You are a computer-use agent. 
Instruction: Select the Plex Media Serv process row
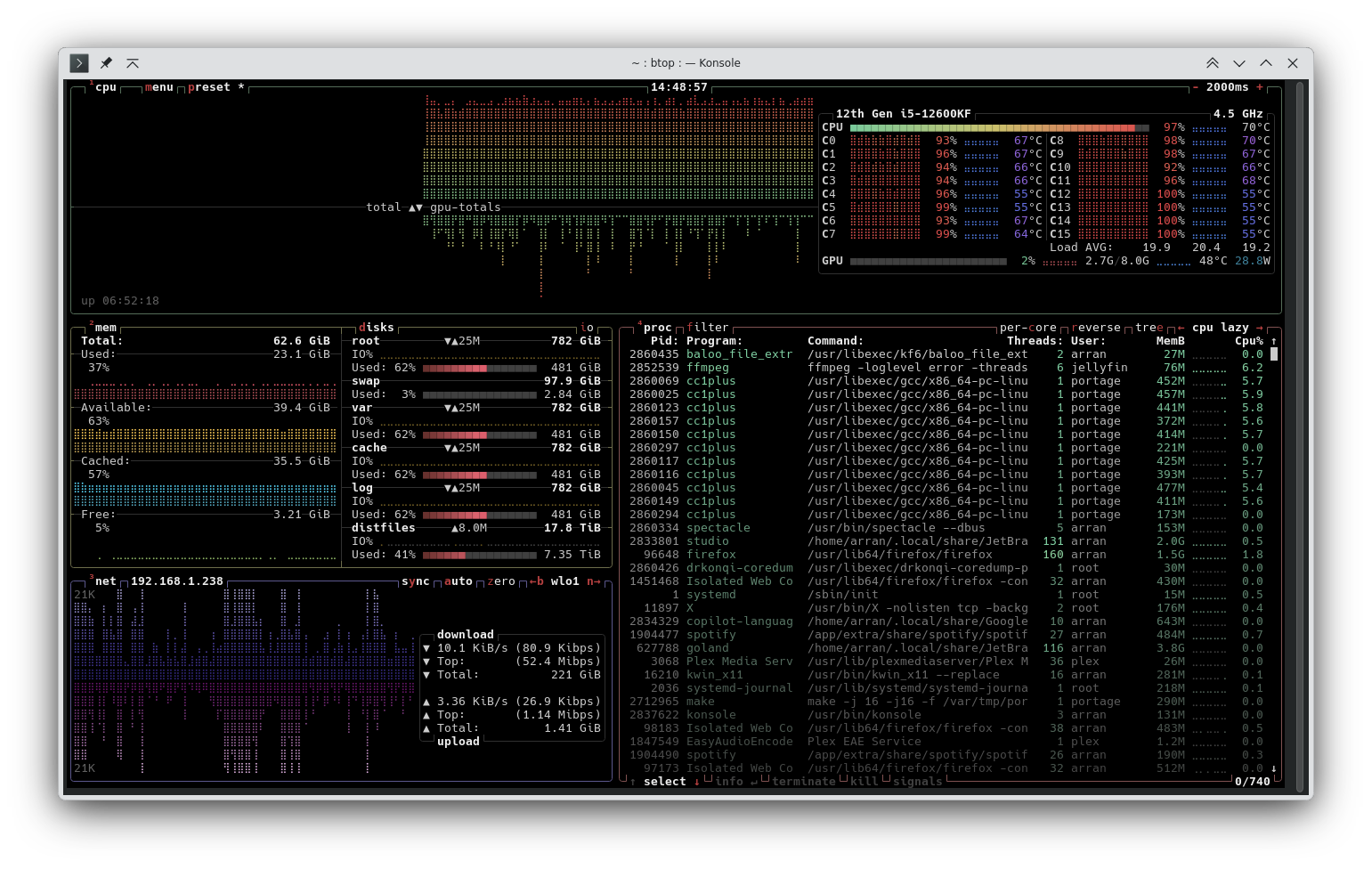946,662
